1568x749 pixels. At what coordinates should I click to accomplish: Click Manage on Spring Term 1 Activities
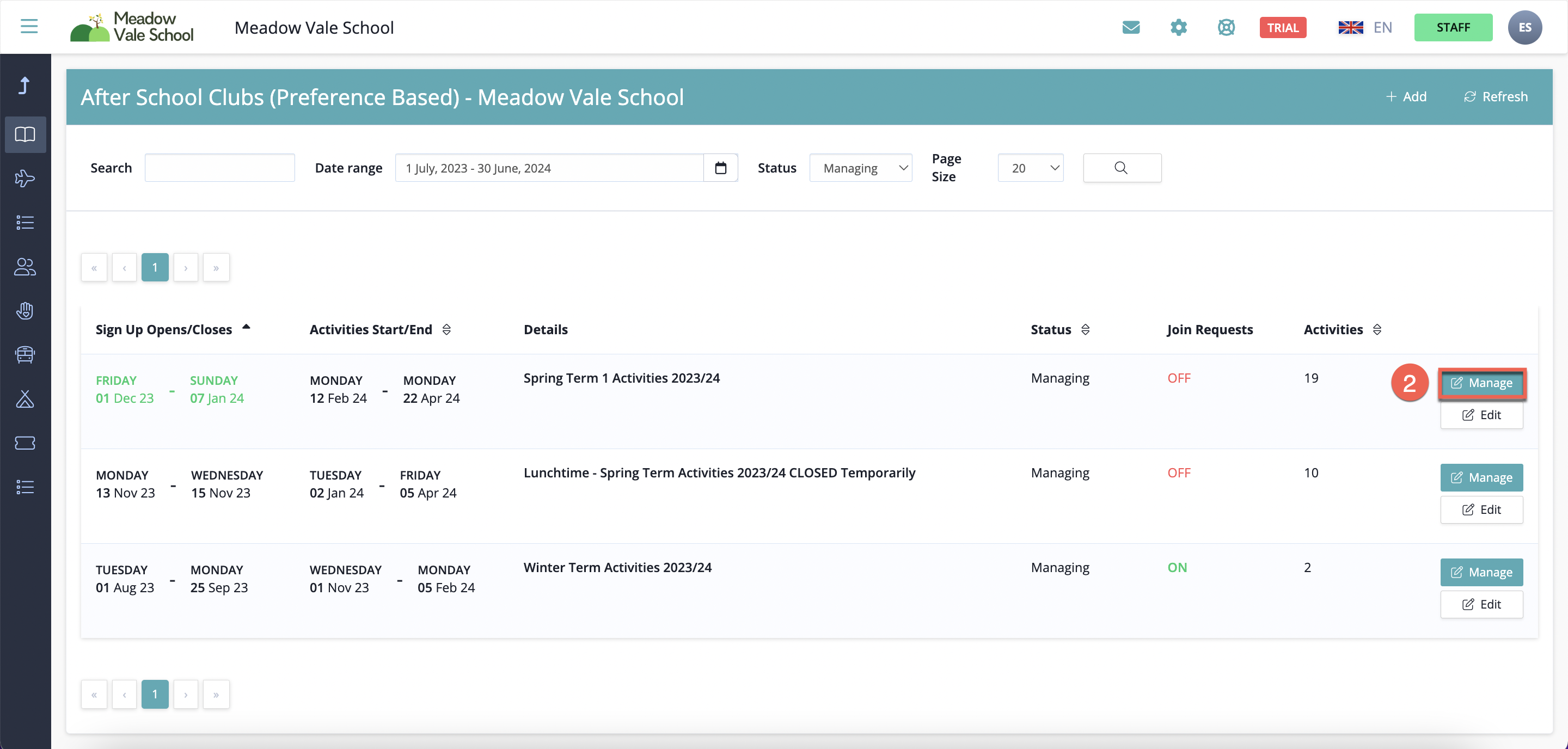1481,383
